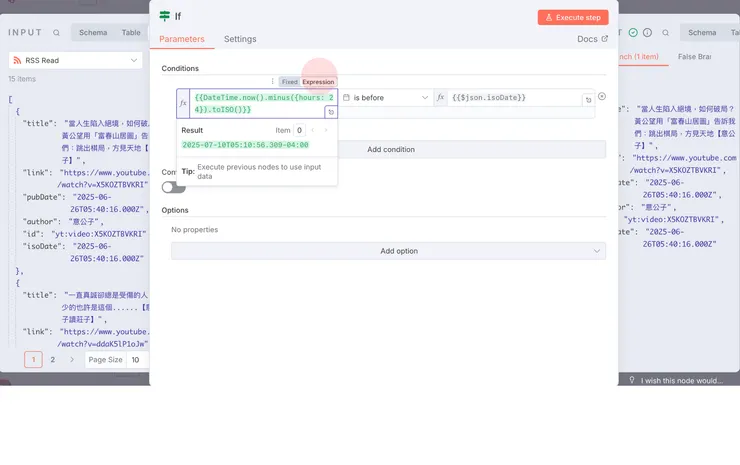Remove the condition with the circle-x icon

point(602,96)
